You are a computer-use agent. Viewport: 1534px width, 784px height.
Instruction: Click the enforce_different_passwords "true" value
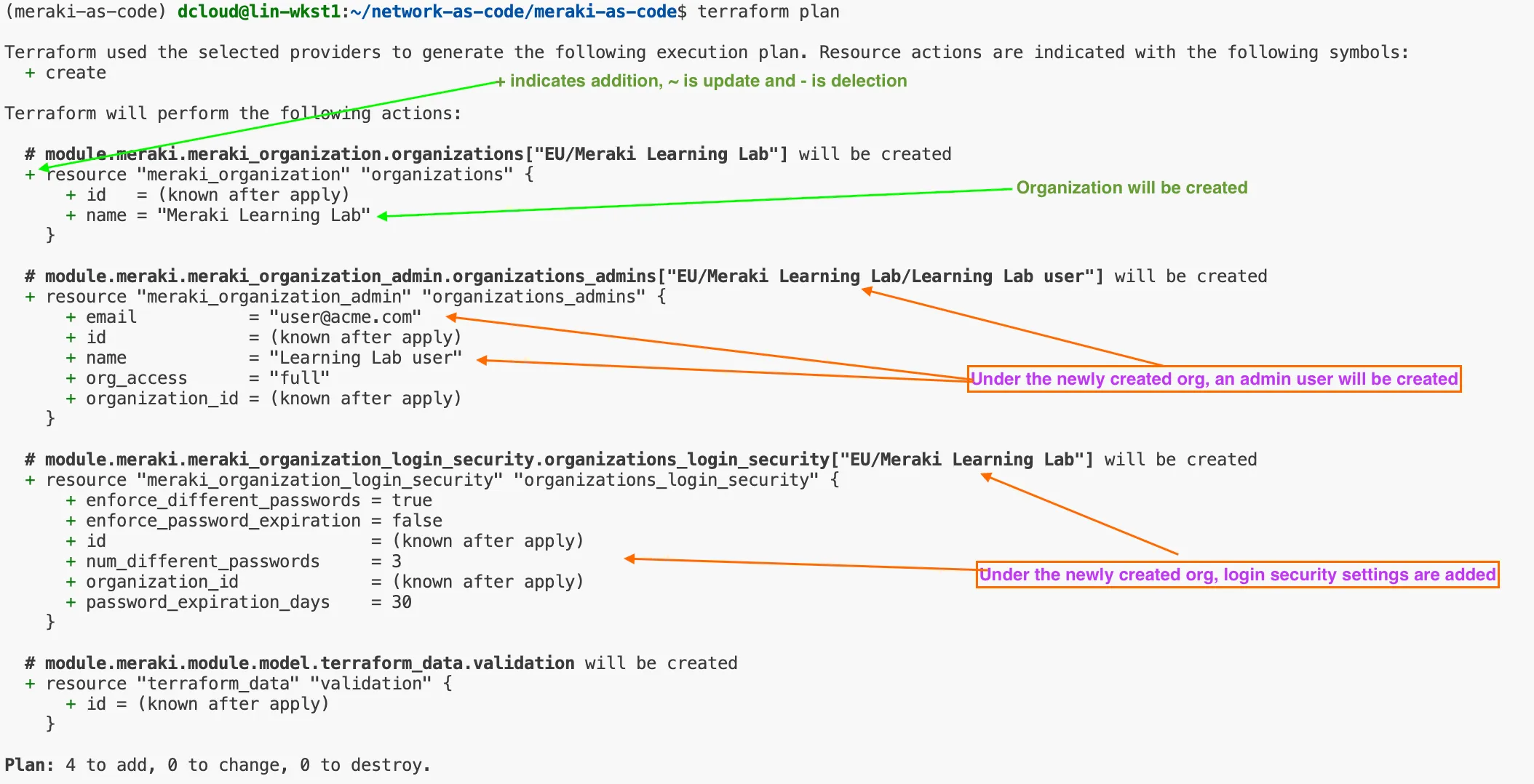(412, 500)
